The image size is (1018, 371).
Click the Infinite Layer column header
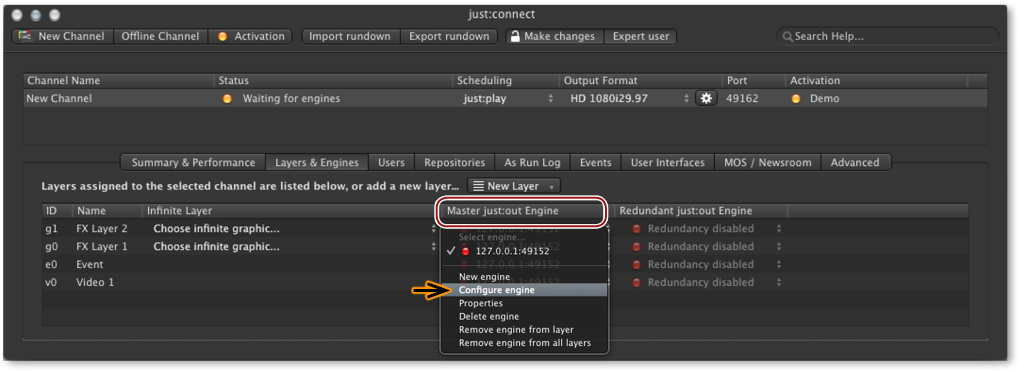(x=289, y=211)
